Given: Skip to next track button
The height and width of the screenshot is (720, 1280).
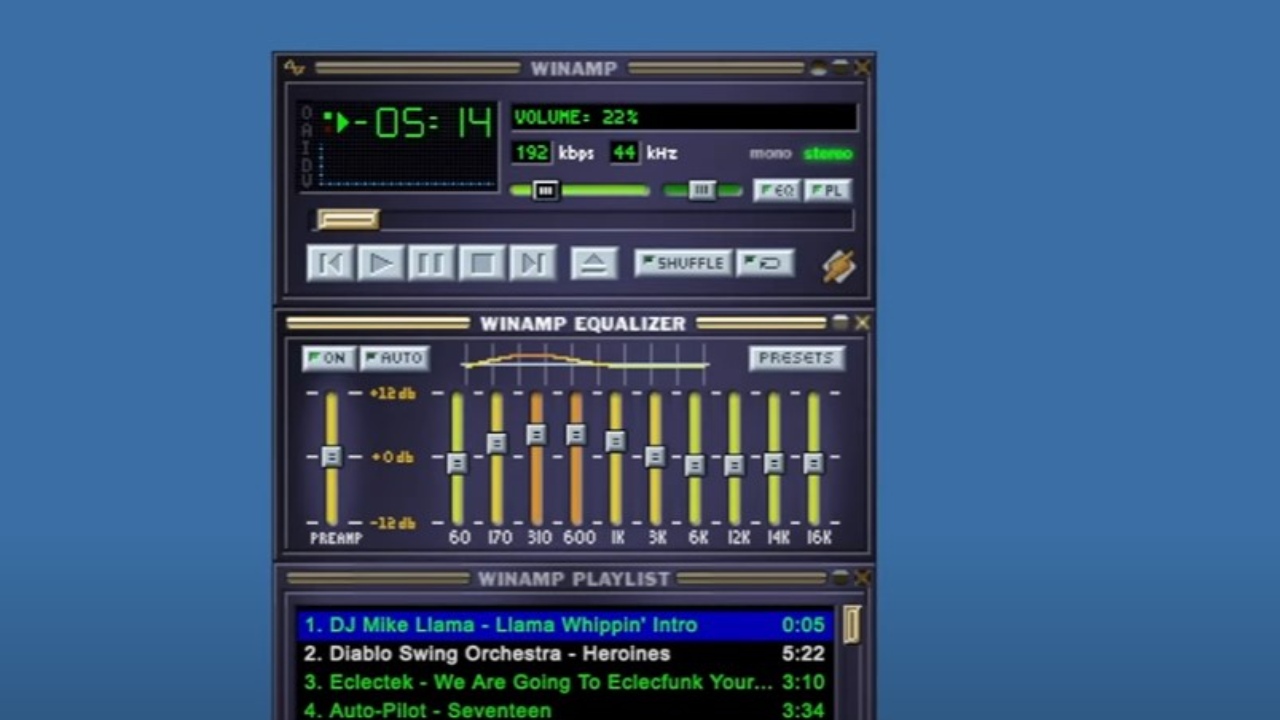Looking at the screenshot, I should 532,263.
